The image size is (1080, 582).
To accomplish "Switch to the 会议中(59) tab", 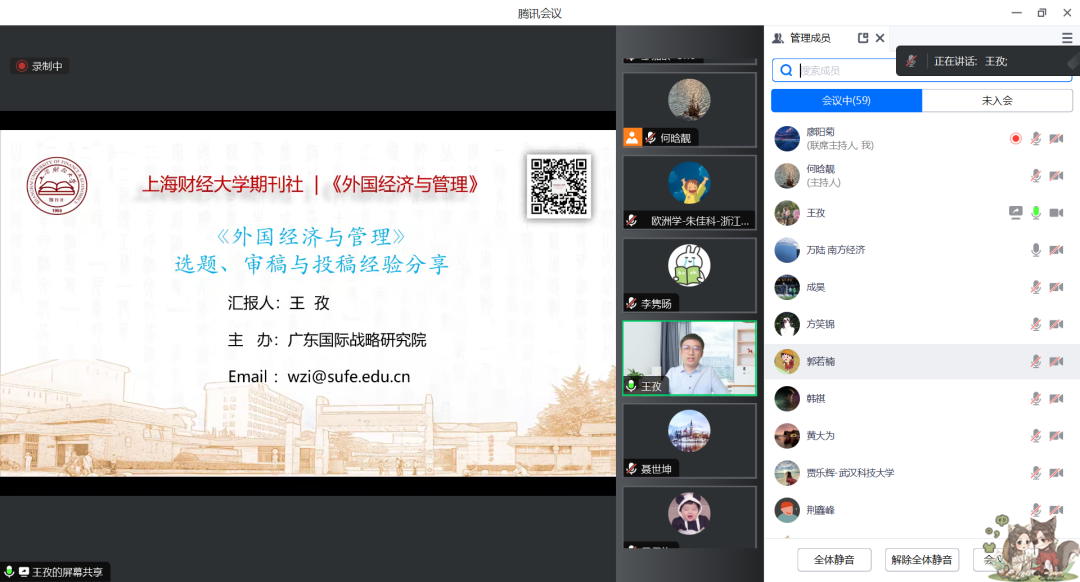I will tap(846, 100).
